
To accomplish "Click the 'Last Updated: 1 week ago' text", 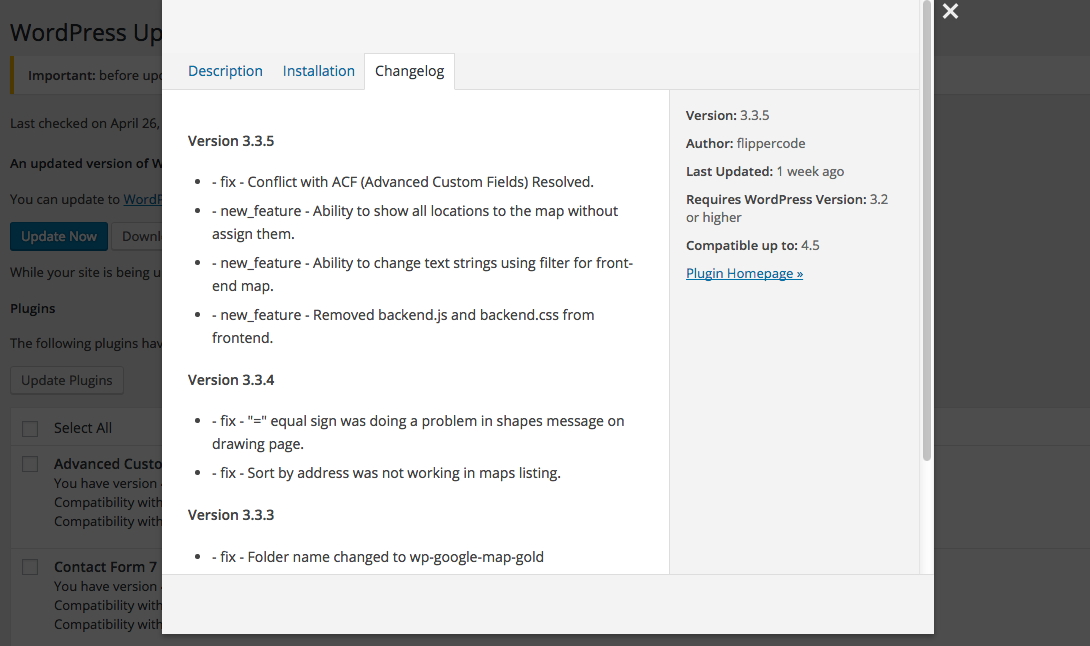I will click(765, 171).
